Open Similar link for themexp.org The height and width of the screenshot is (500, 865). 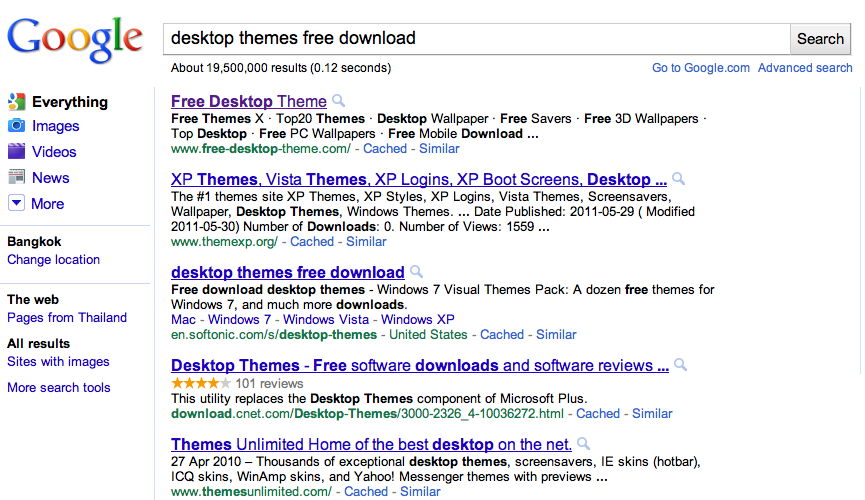click(x=366, y=242)
